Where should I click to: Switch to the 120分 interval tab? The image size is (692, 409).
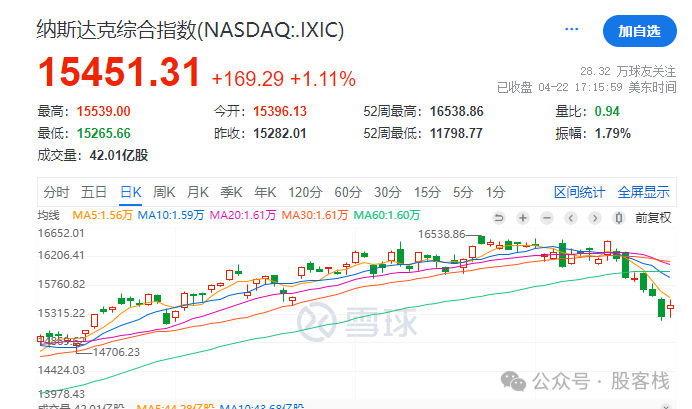point(305,192)
